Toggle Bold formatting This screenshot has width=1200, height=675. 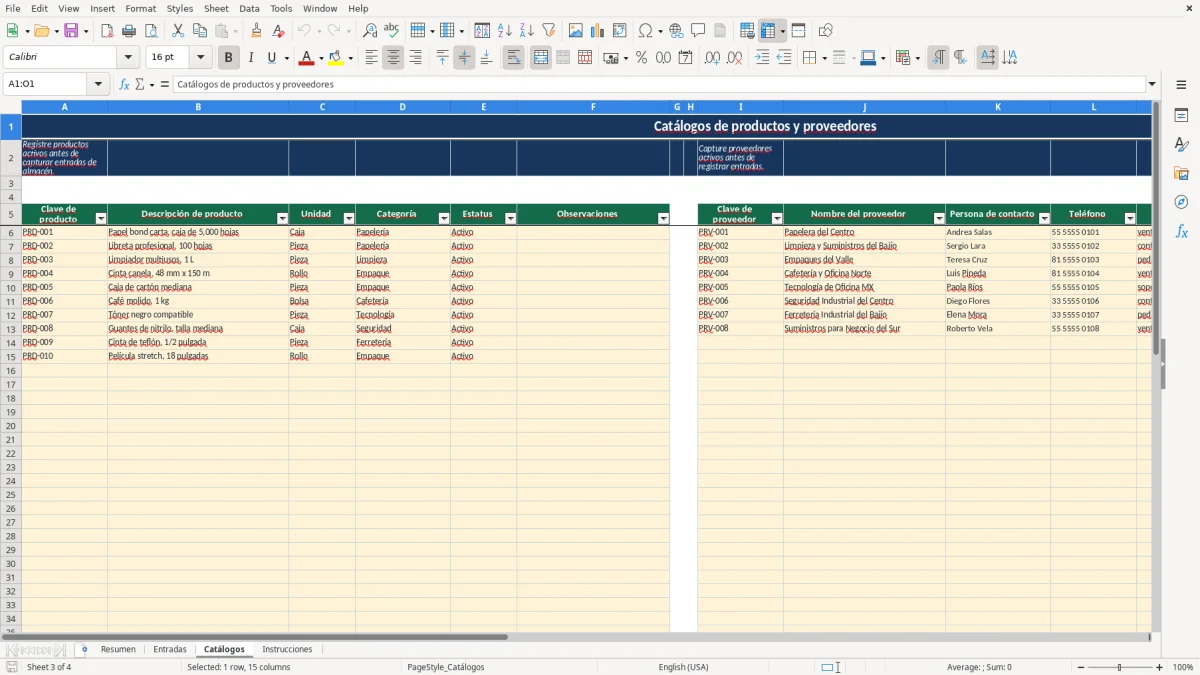[229, 58]
